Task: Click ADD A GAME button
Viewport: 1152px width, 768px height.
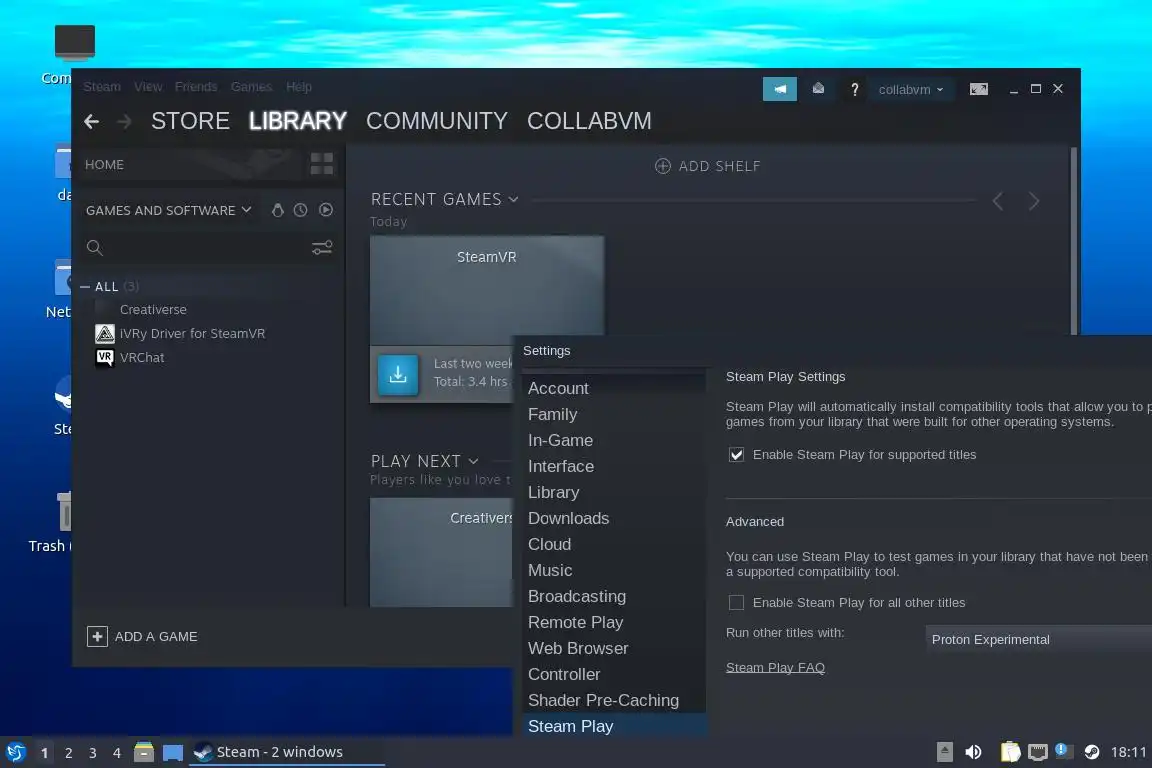Action: 143,636
